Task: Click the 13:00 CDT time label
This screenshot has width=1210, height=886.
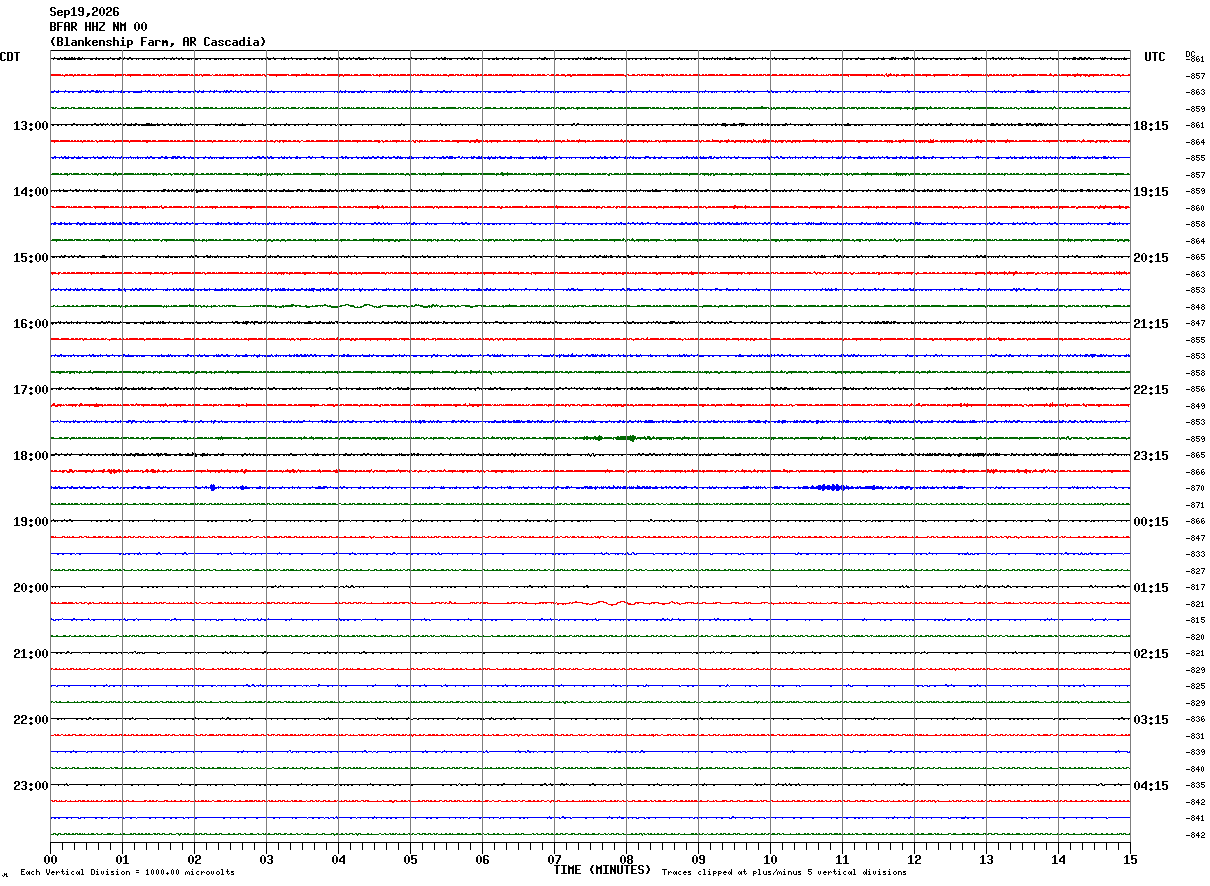Action: tap(31, 126)
